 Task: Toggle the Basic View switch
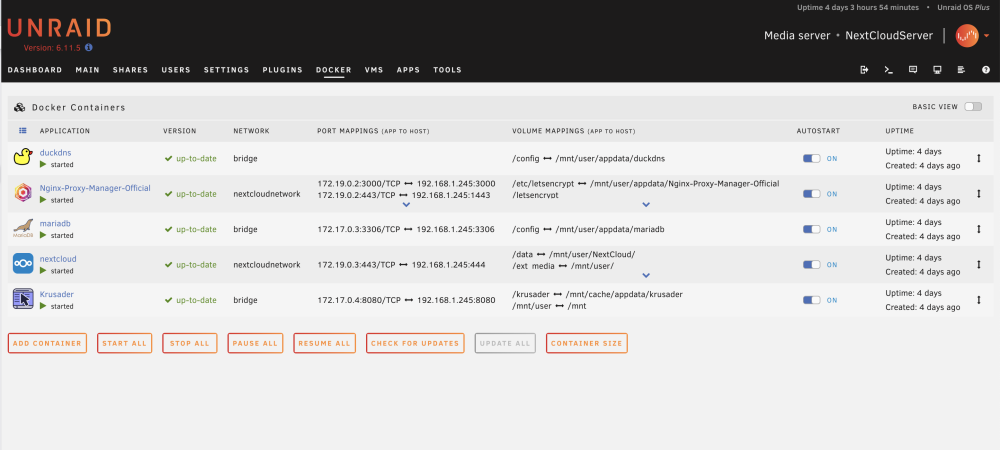[973, 106]
